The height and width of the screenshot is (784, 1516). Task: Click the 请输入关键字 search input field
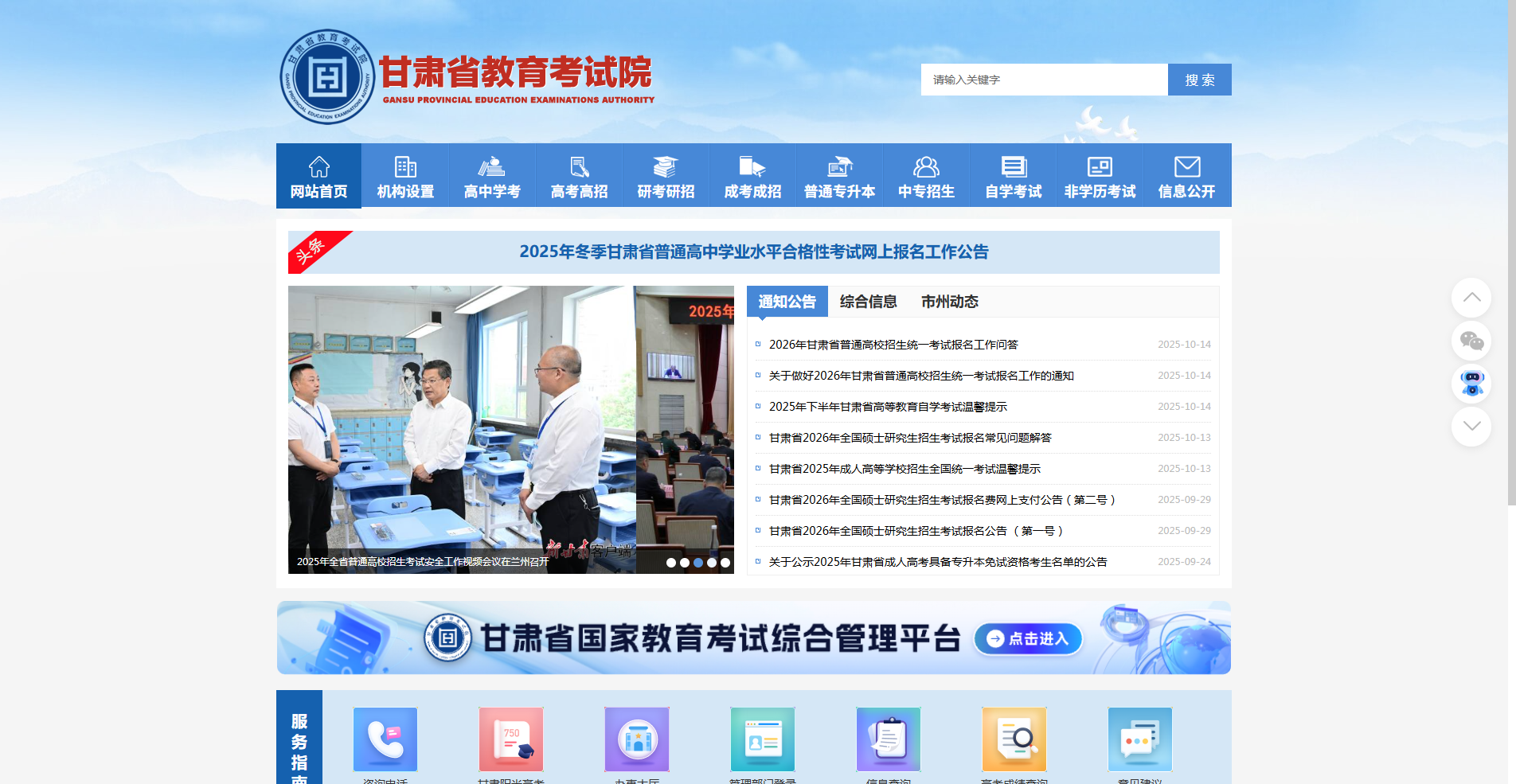point(1043,80)
